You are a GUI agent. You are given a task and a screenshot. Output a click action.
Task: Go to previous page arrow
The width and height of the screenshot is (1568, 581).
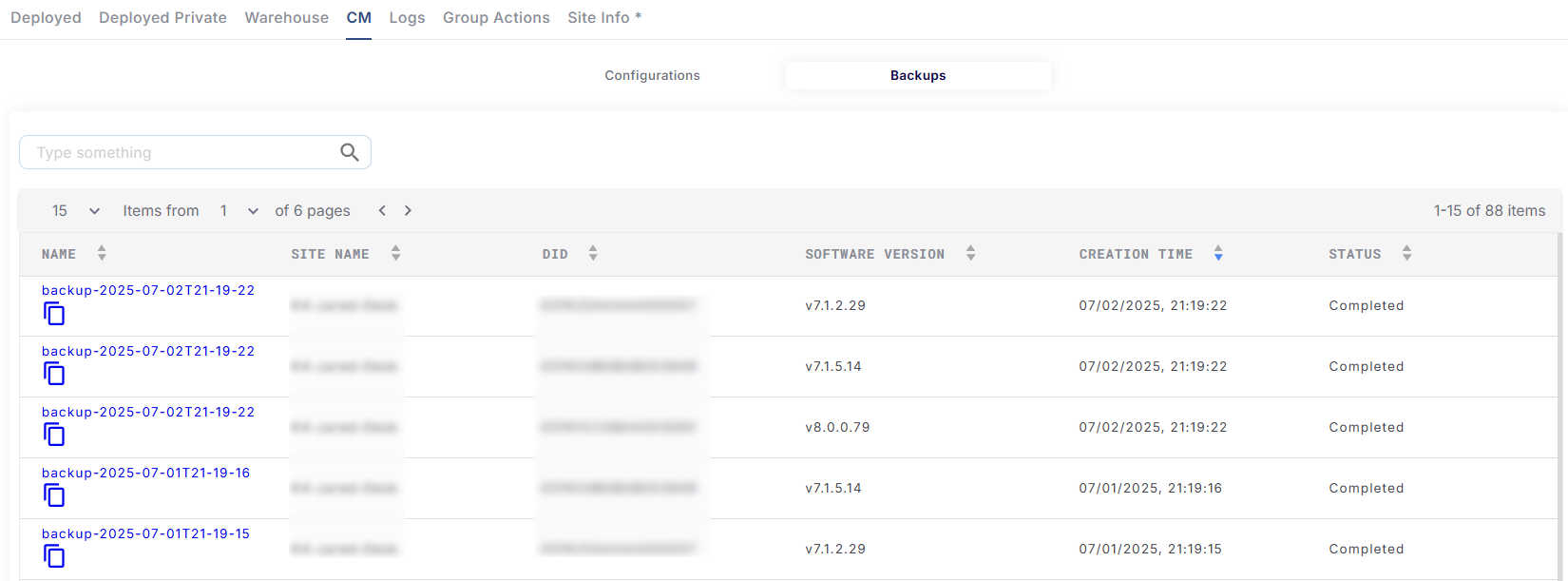point(382,211)
